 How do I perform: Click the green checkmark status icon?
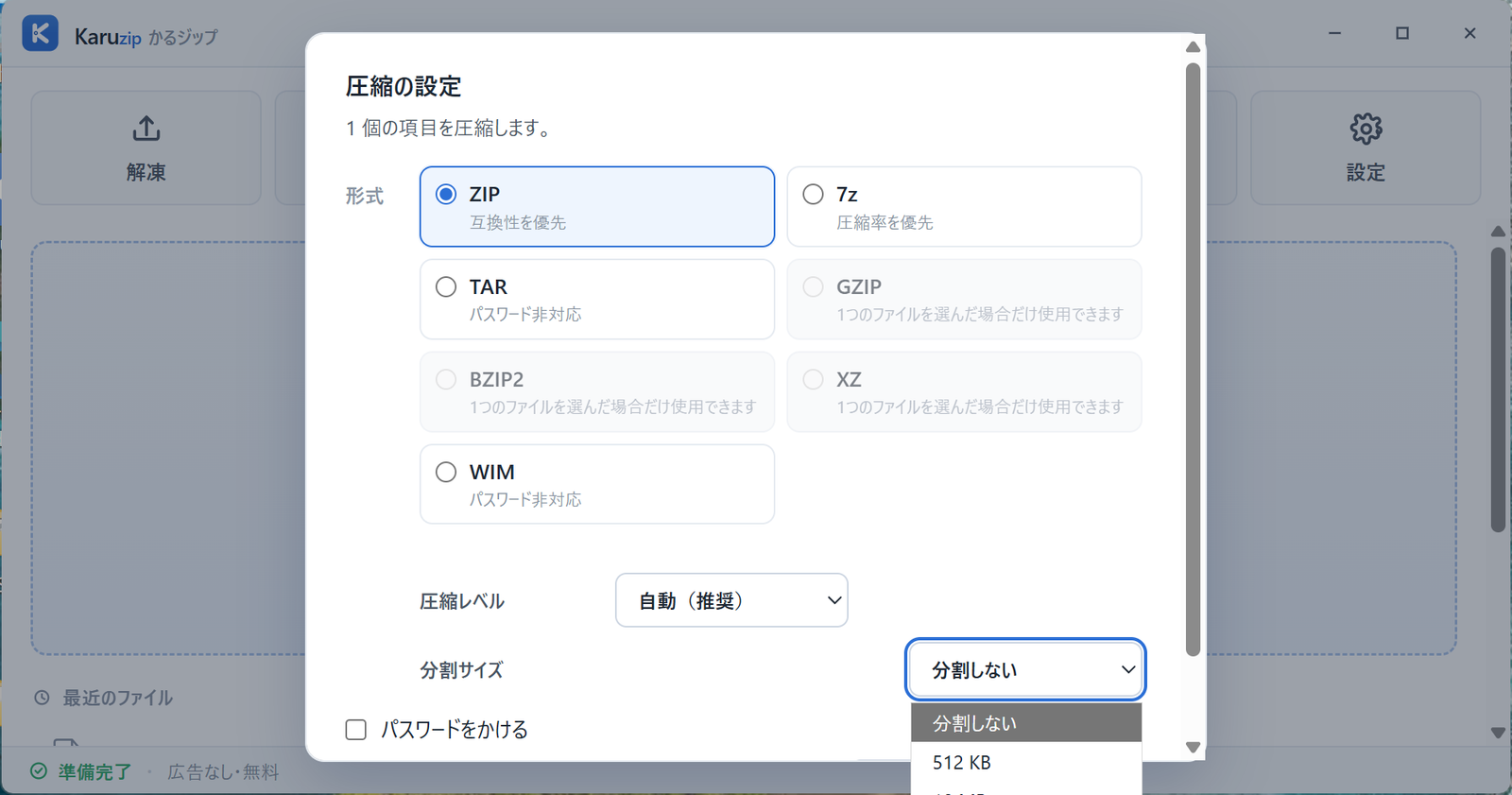click(x=39, y=771)
